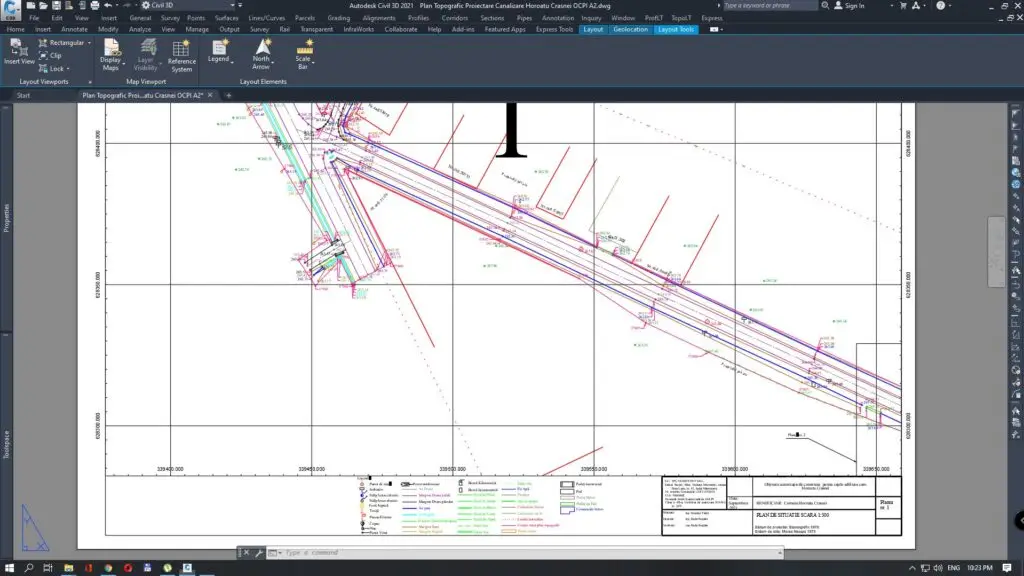Click the Reference System tool
The width and height of the screenshot is (1024, 576).
[181, 56]
